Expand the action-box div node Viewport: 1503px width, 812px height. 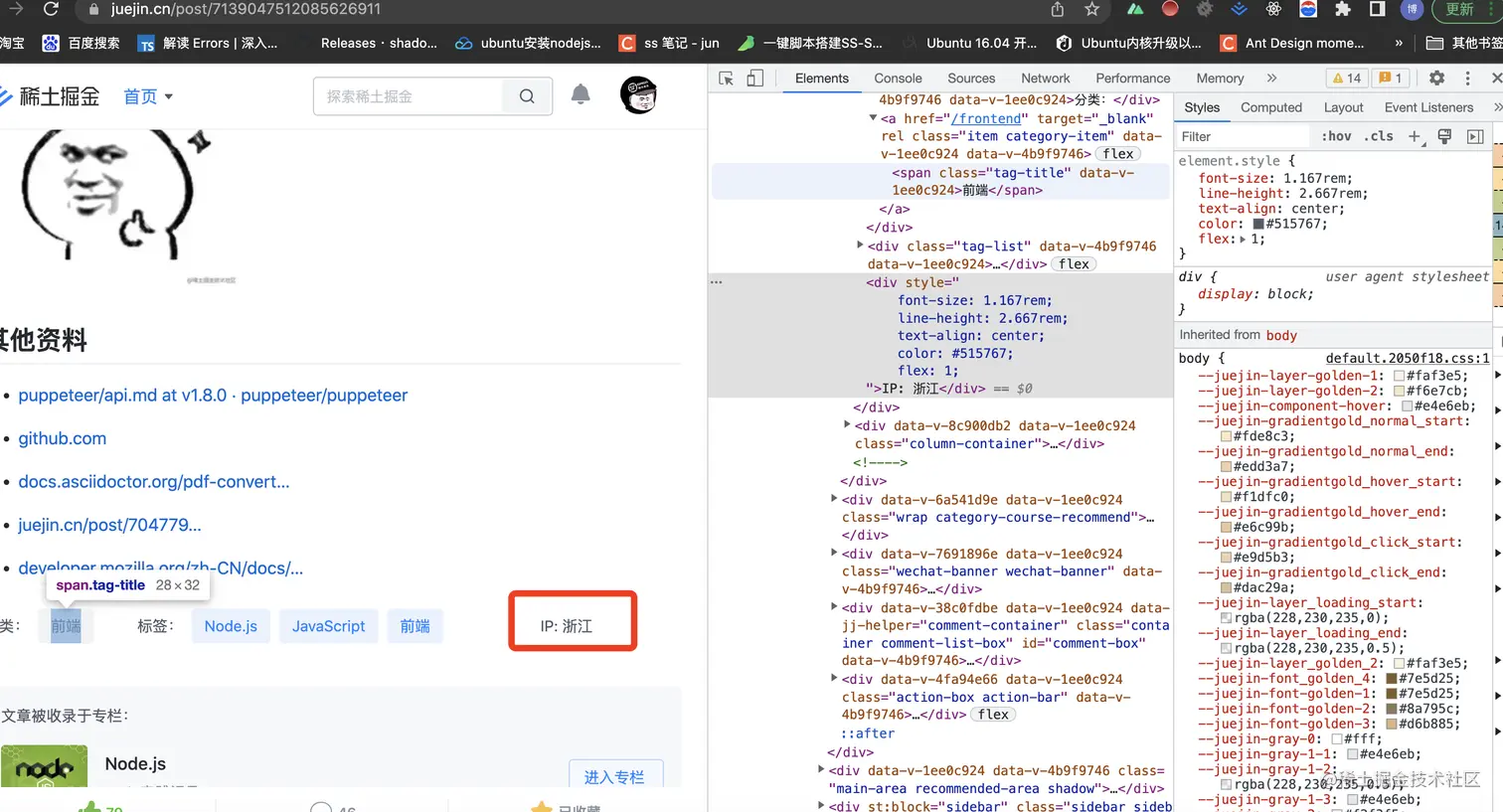click(834, 679)
